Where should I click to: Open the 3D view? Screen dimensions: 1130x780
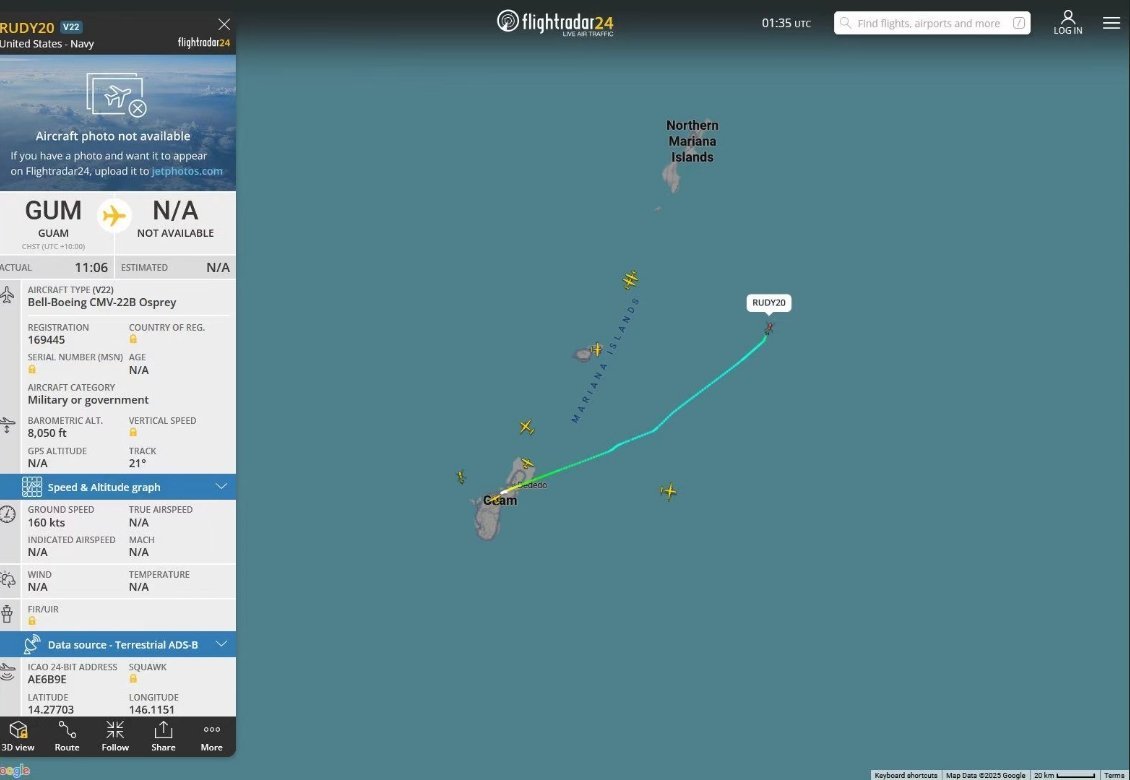coord(17,737)
